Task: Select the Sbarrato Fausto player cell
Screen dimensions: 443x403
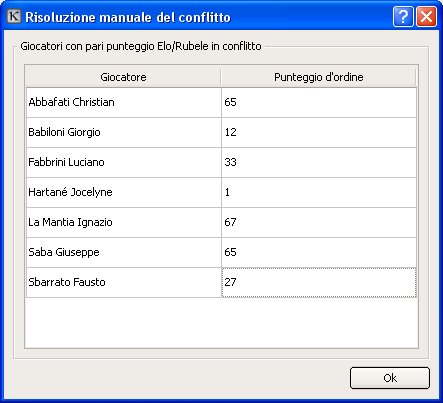Action: (124, 282)
